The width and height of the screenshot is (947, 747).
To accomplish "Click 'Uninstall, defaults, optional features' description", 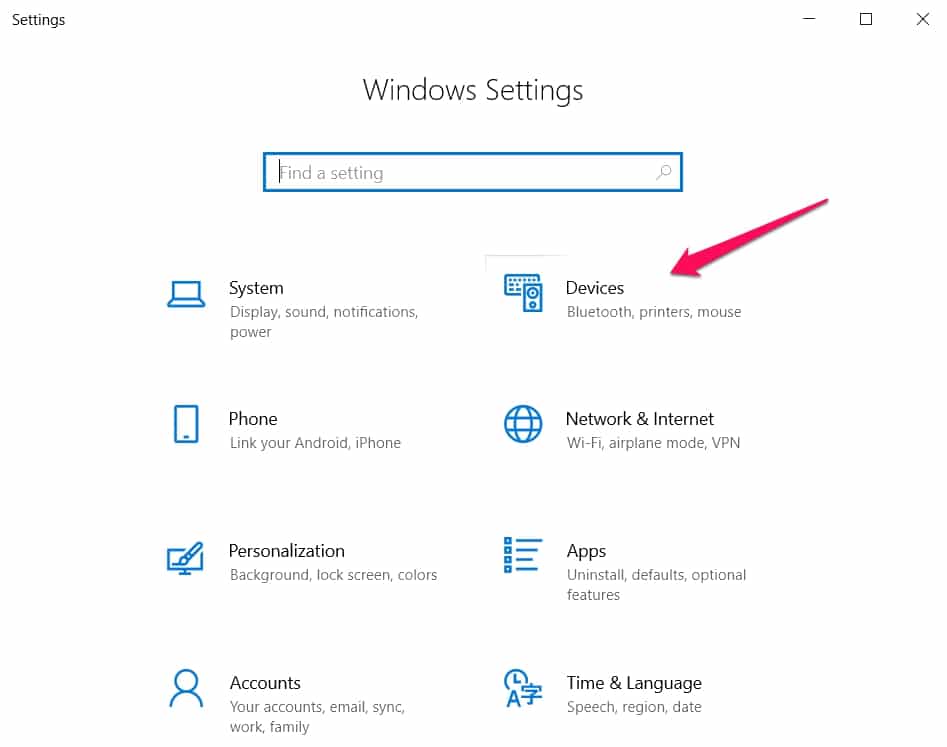I will point(656,585).
